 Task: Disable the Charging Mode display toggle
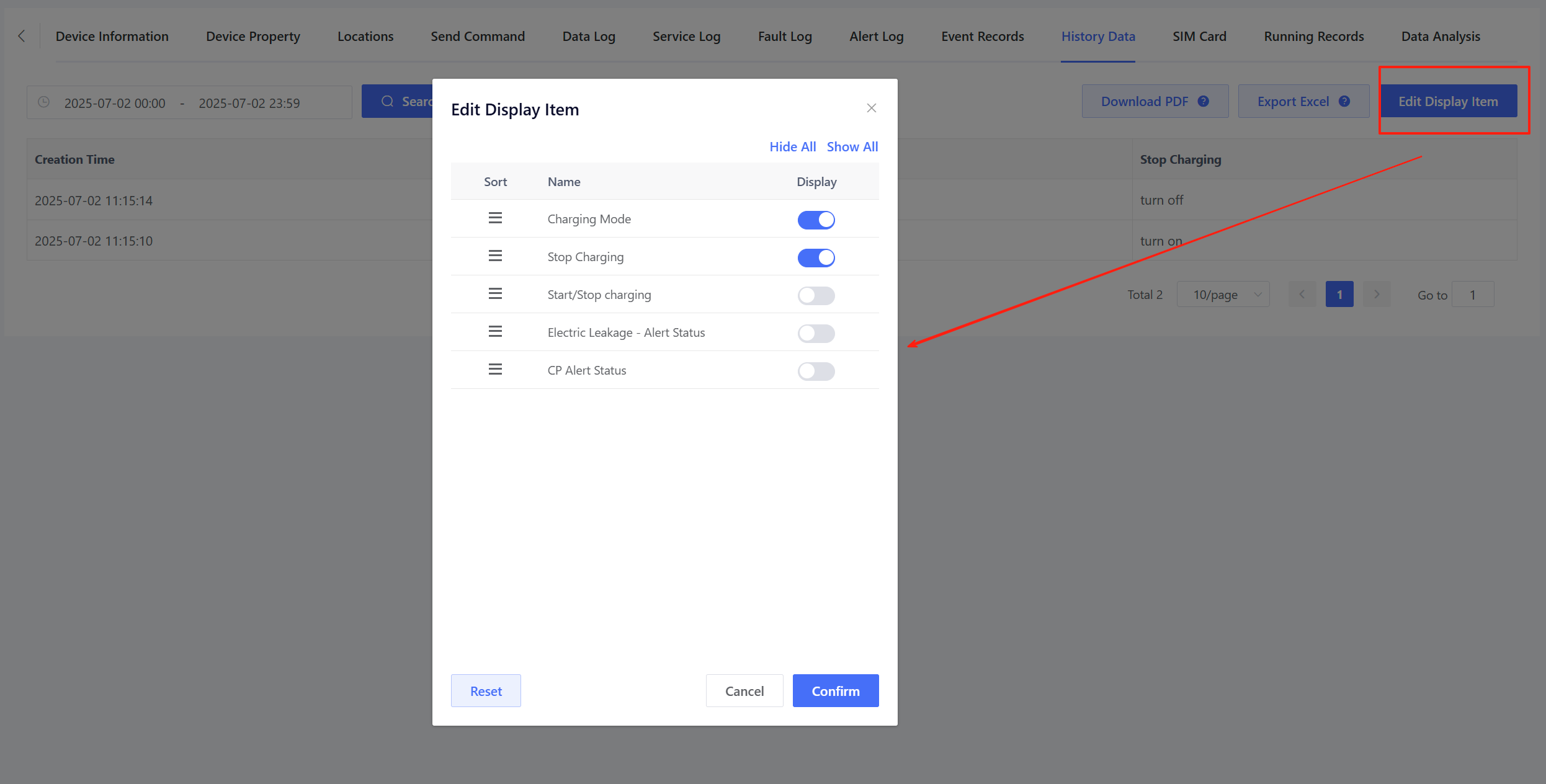pos(816,220)
